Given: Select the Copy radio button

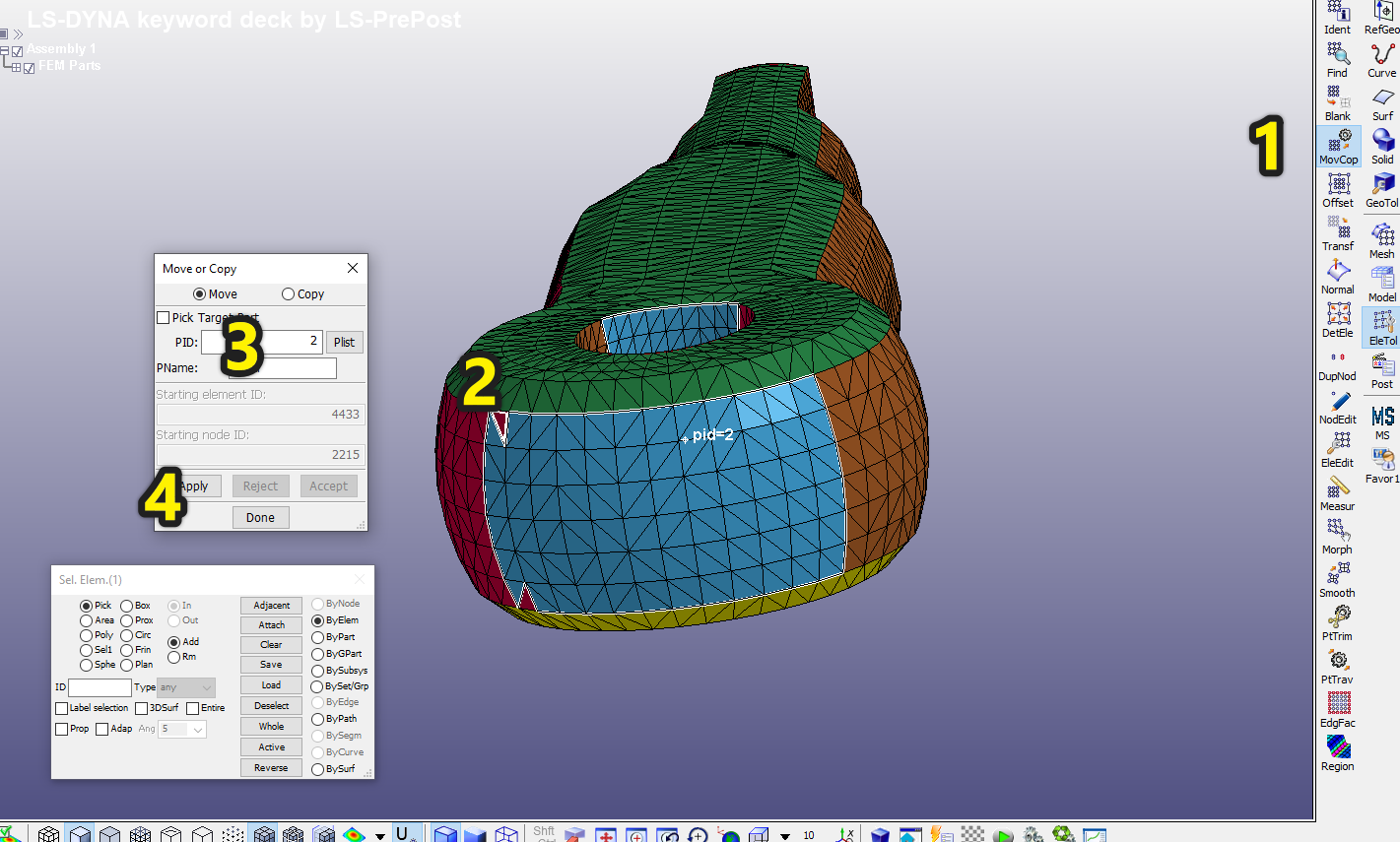Looking at the screenshot, I should coord(289,294).
